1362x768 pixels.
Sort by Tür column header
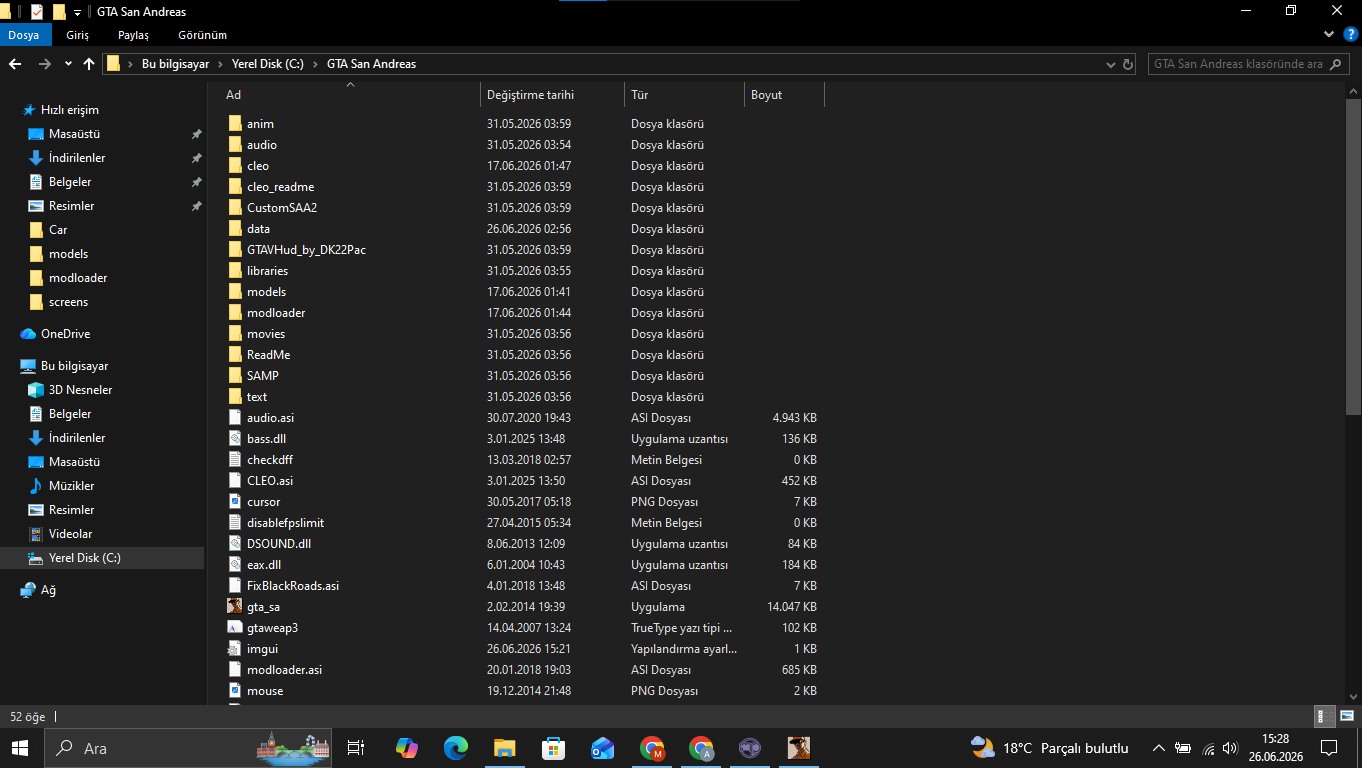684,95
